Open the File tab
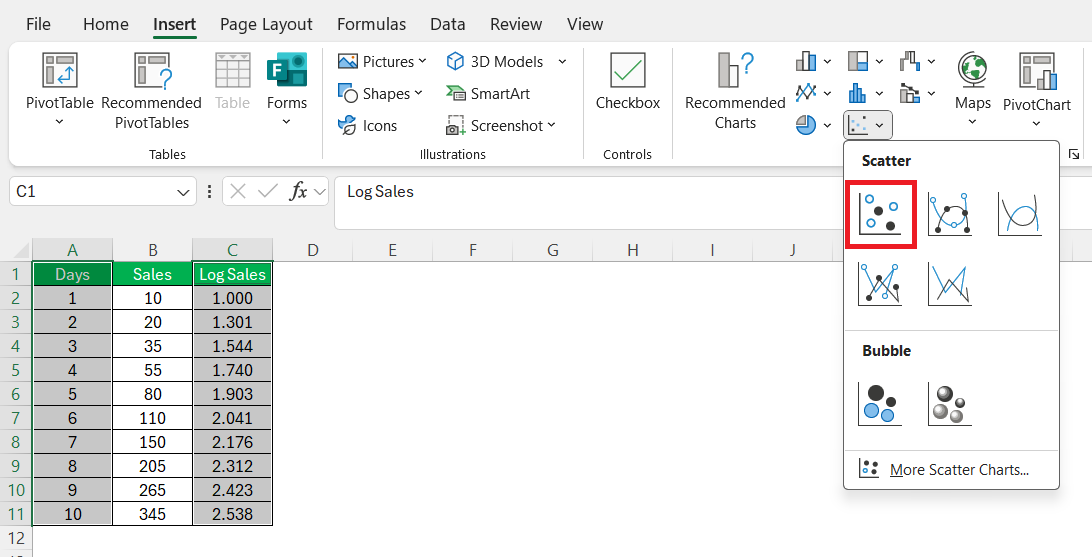1092x557 pixels. click(x=38, y=24)
